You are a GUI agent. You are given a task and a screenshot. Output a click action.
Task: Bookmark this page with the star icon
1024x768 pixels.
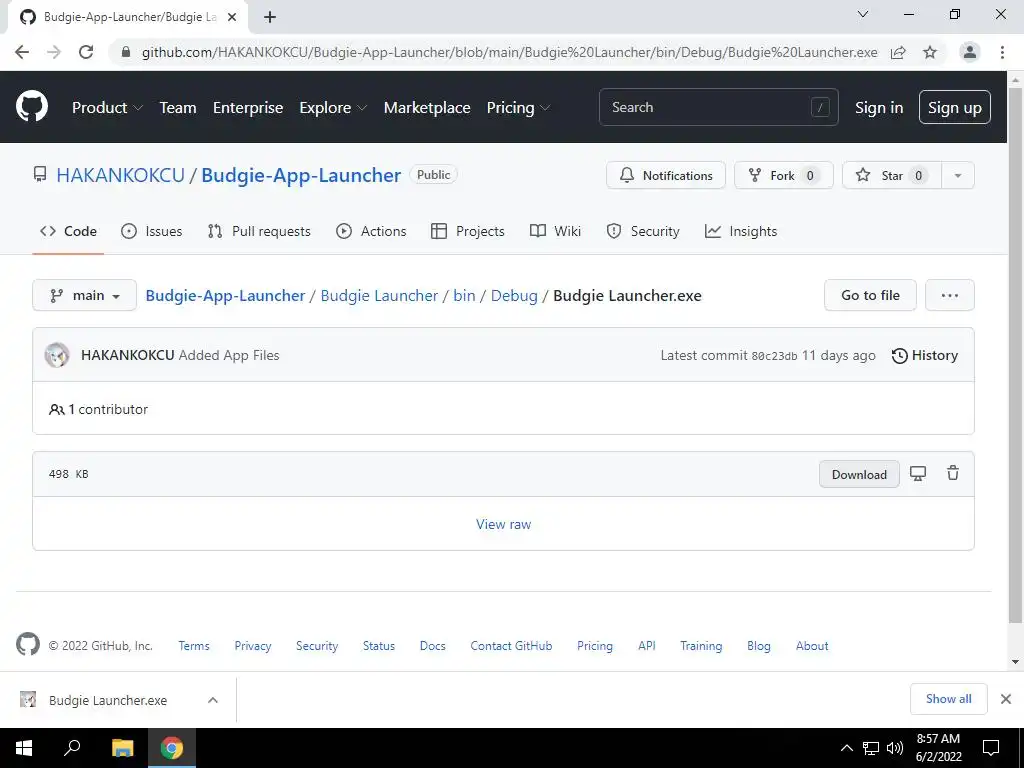coord(930,52)
